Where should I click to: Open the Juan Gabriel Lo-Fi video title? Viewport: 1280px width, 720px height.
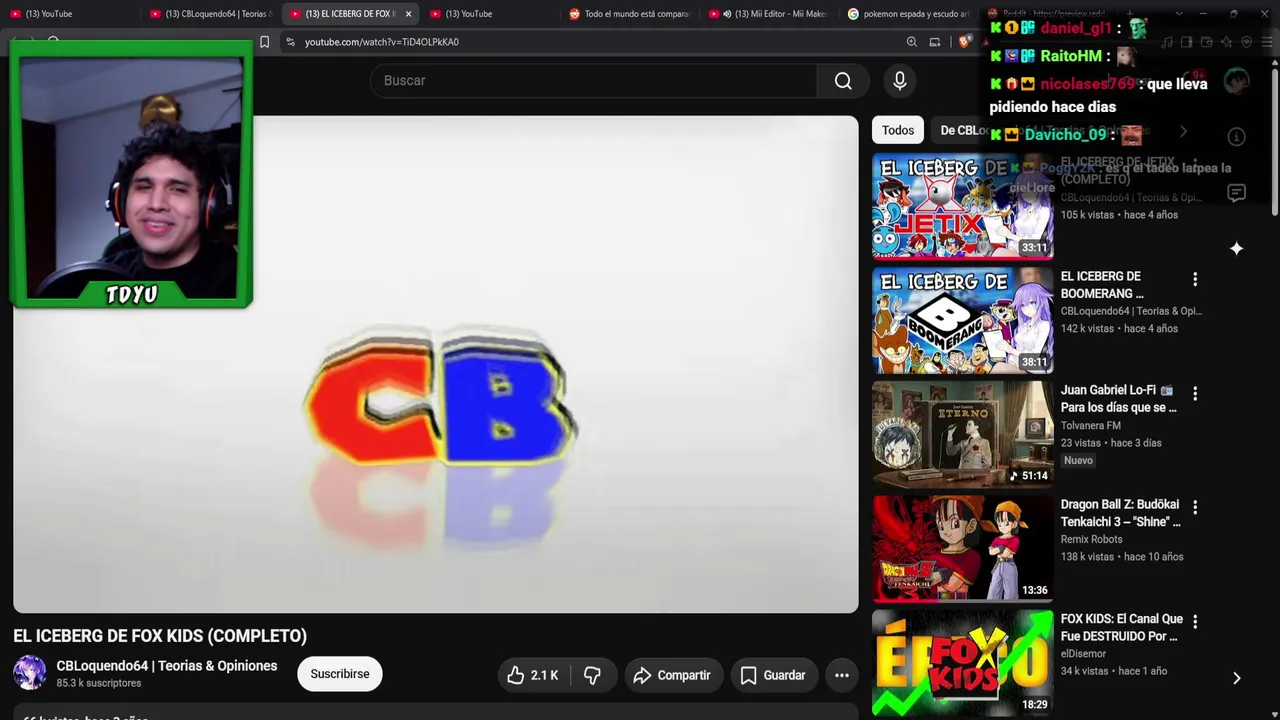1118,399
